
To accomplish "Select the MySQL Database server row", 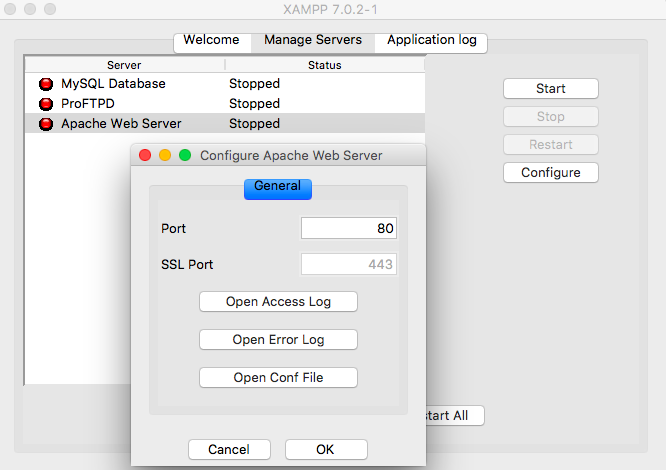I will click(x=225, y=84).
